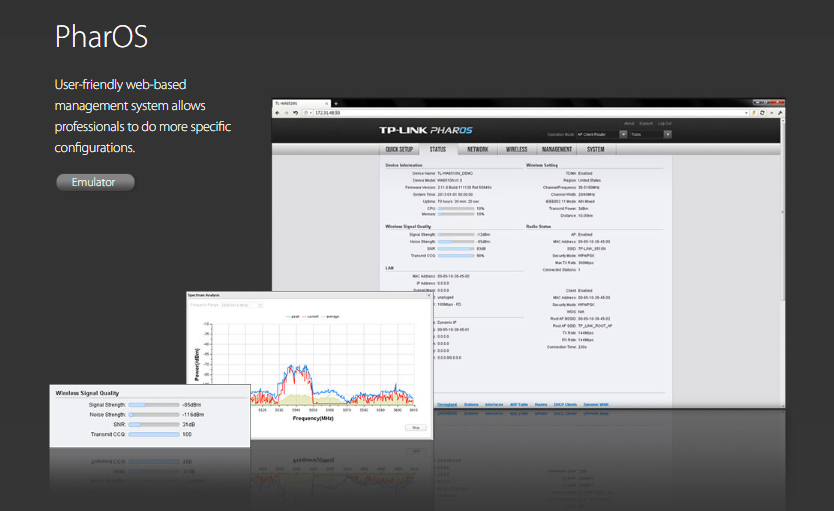Open the Wireless tab
The width and height of the screenshot is (834, 511).
[x=516, y=149]
